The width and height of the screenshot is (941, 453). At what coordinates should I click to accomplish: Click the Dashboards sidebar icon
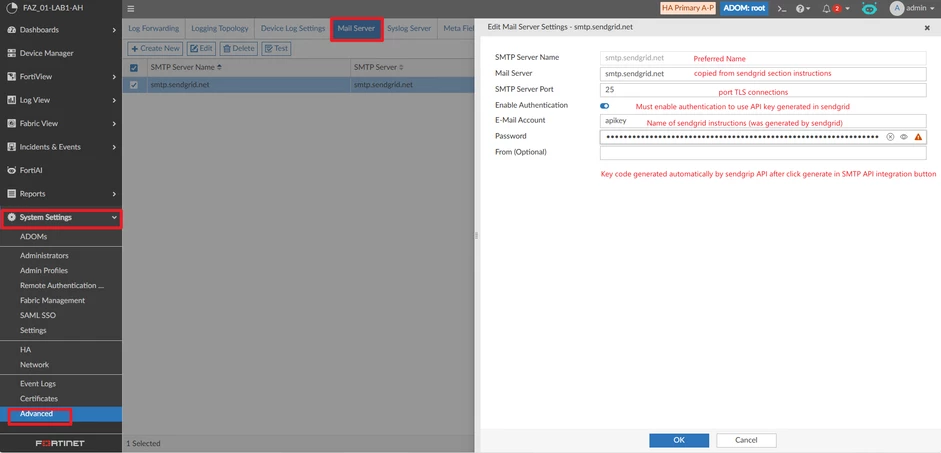[11, 30]
